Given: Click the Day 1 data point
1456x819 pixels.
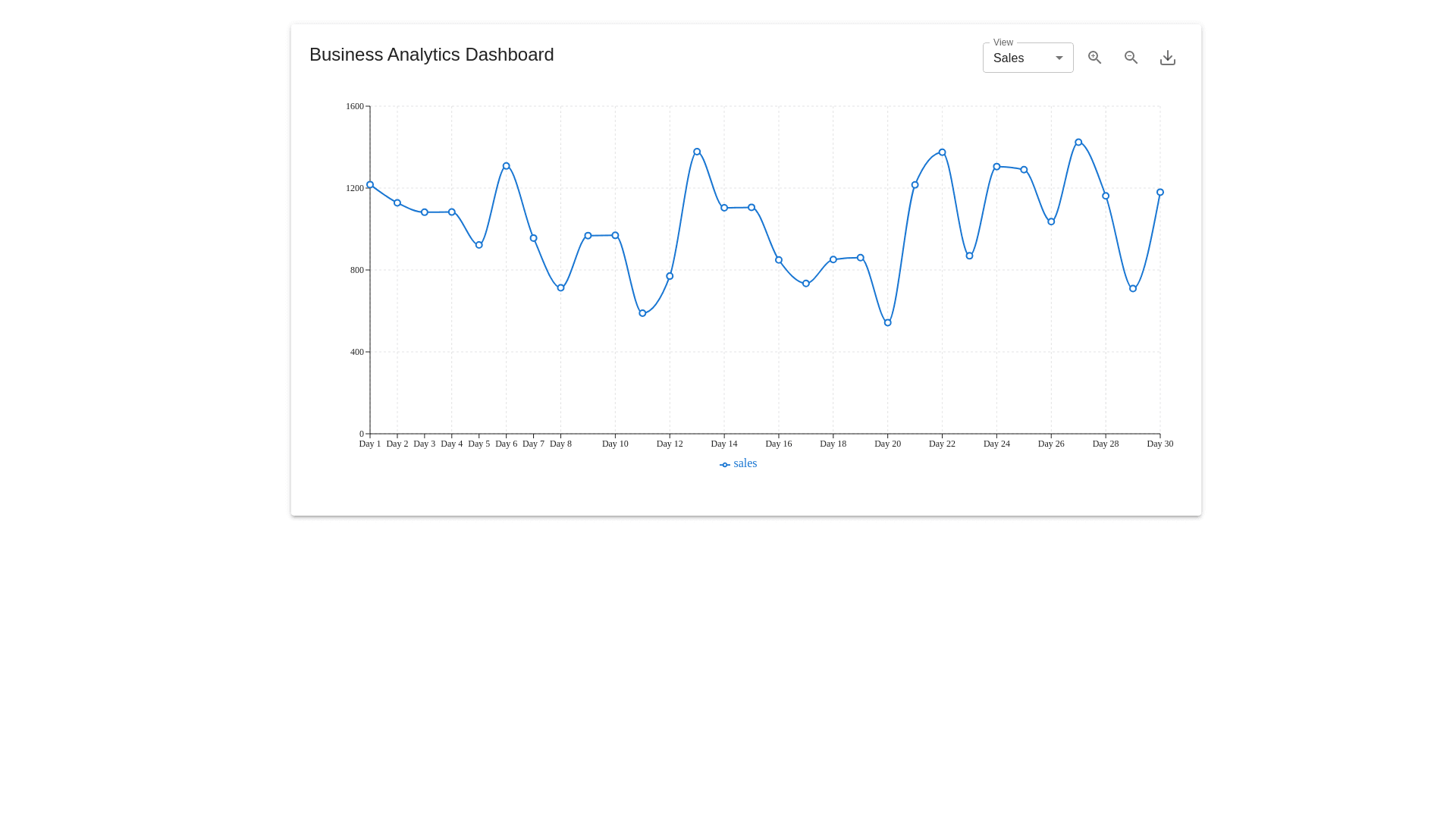Looking at the screenshot, I should pyautogui.click(x=370, y=185).
